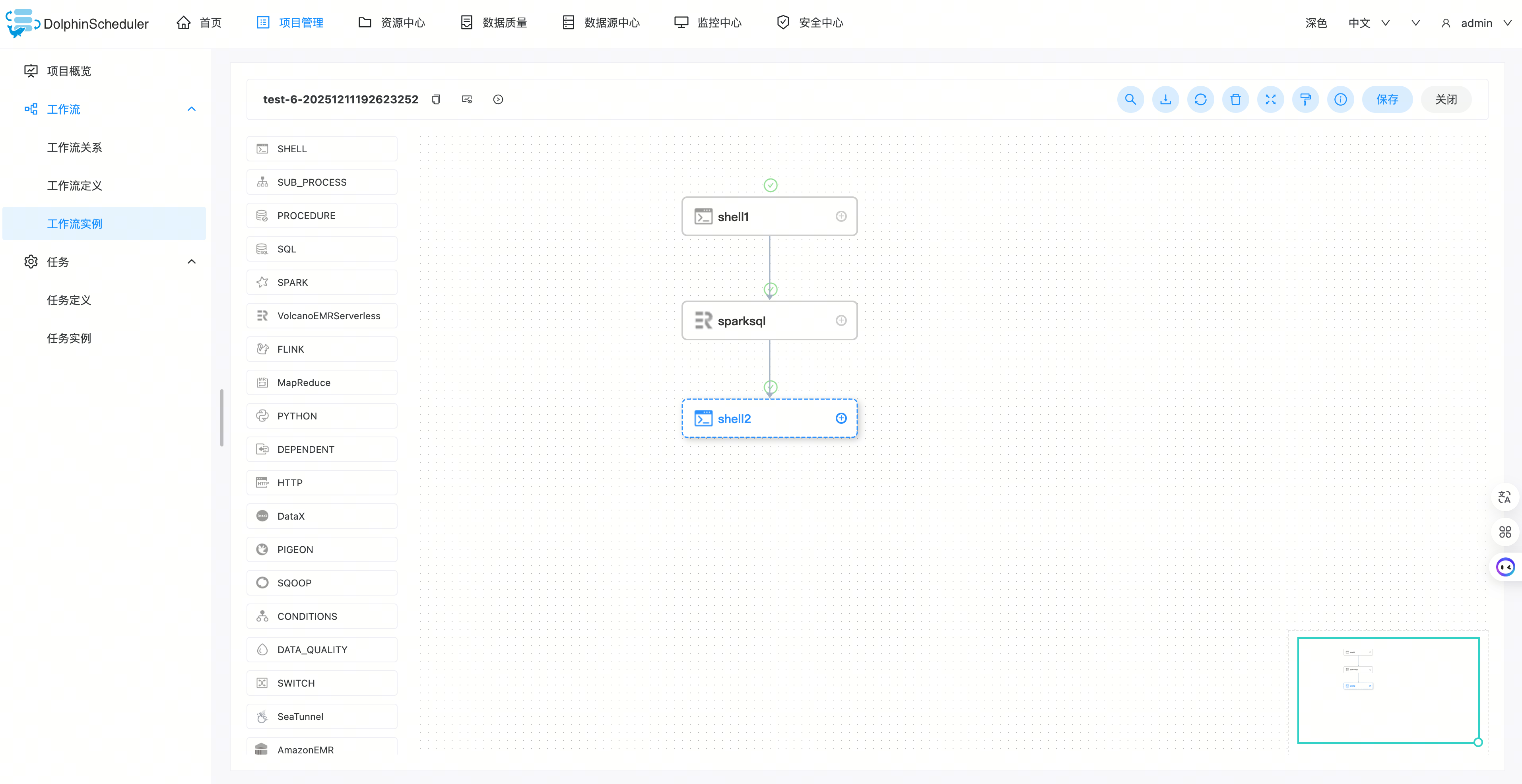Click the plus icon on shell2 node
The width and height of the screenshot is (1522, 784).
pos(841,418)
